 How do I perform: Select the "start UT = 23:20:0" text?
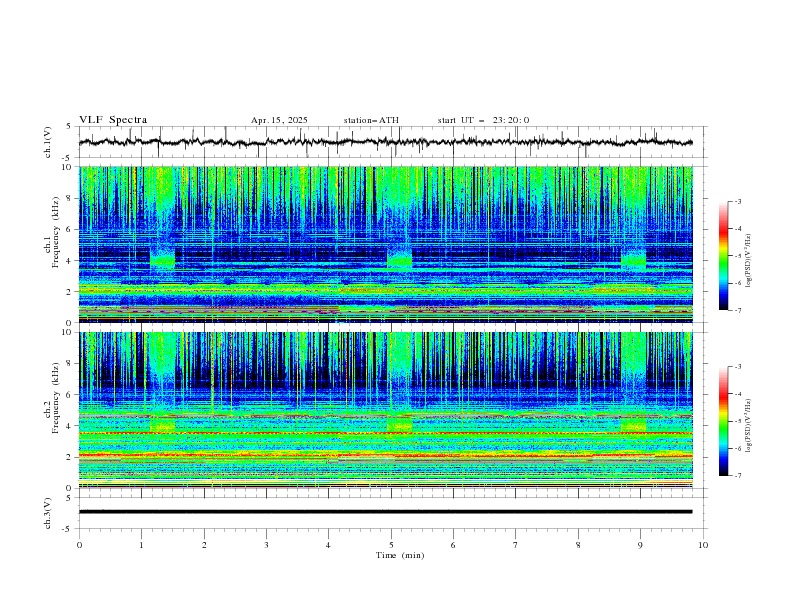pos(483,120)
